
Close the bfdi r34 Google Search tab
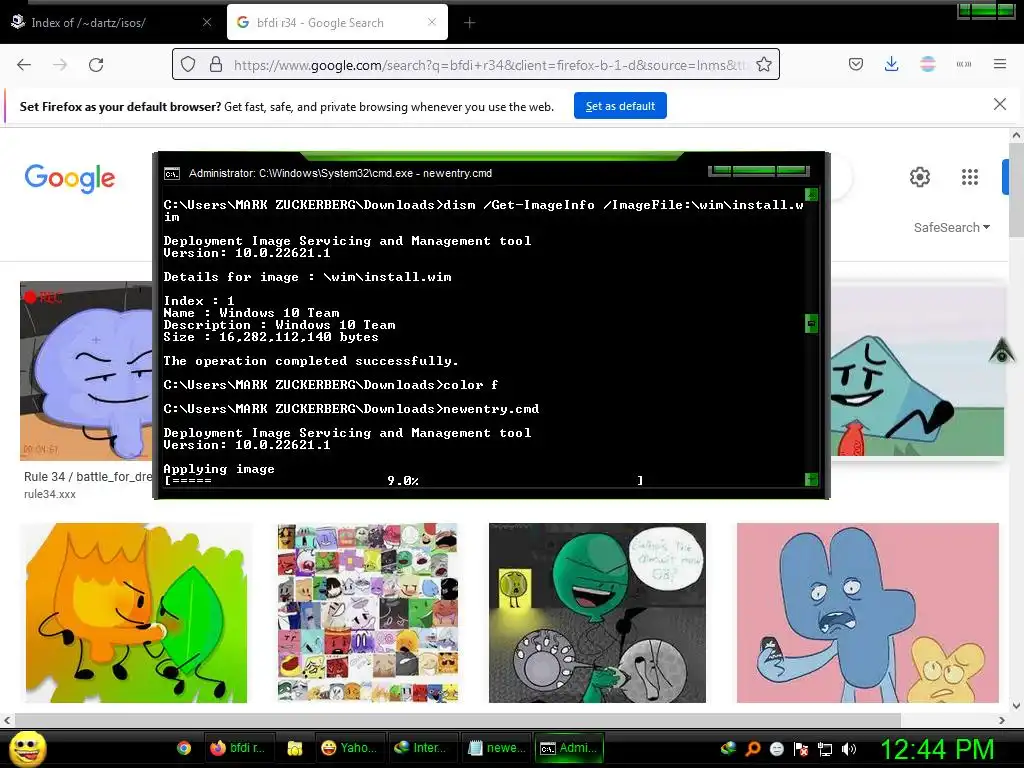point(432,22)
